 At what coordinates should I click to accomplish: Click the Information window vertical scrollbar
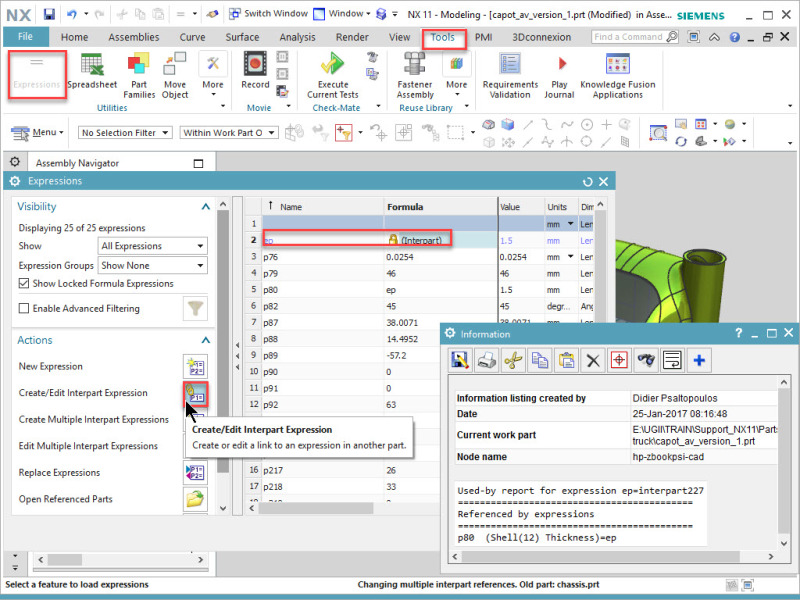point(784,462)
